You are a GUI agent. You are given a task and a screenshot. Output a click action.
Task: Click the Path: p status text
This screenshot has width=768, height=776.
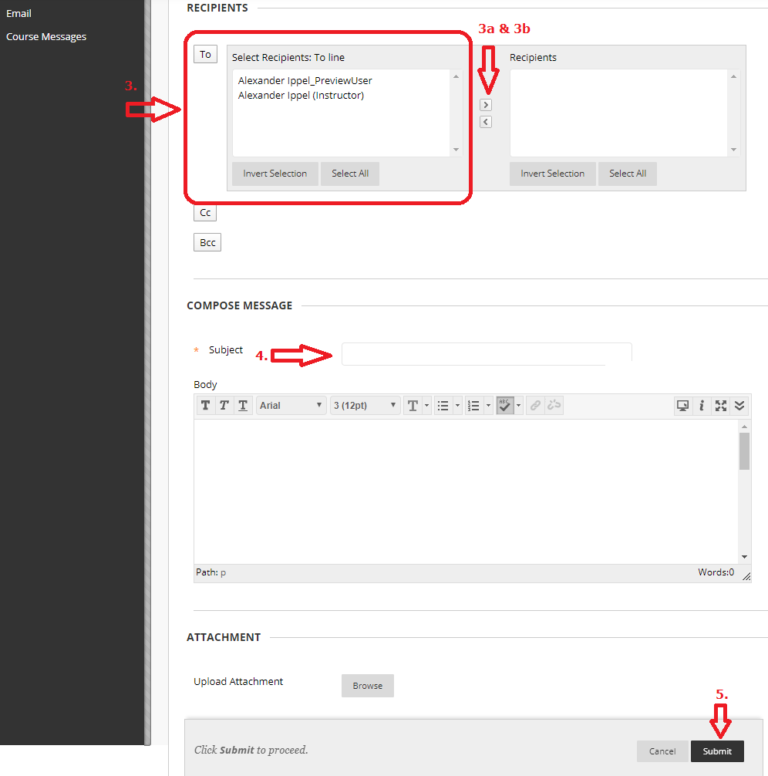(211, 573)
